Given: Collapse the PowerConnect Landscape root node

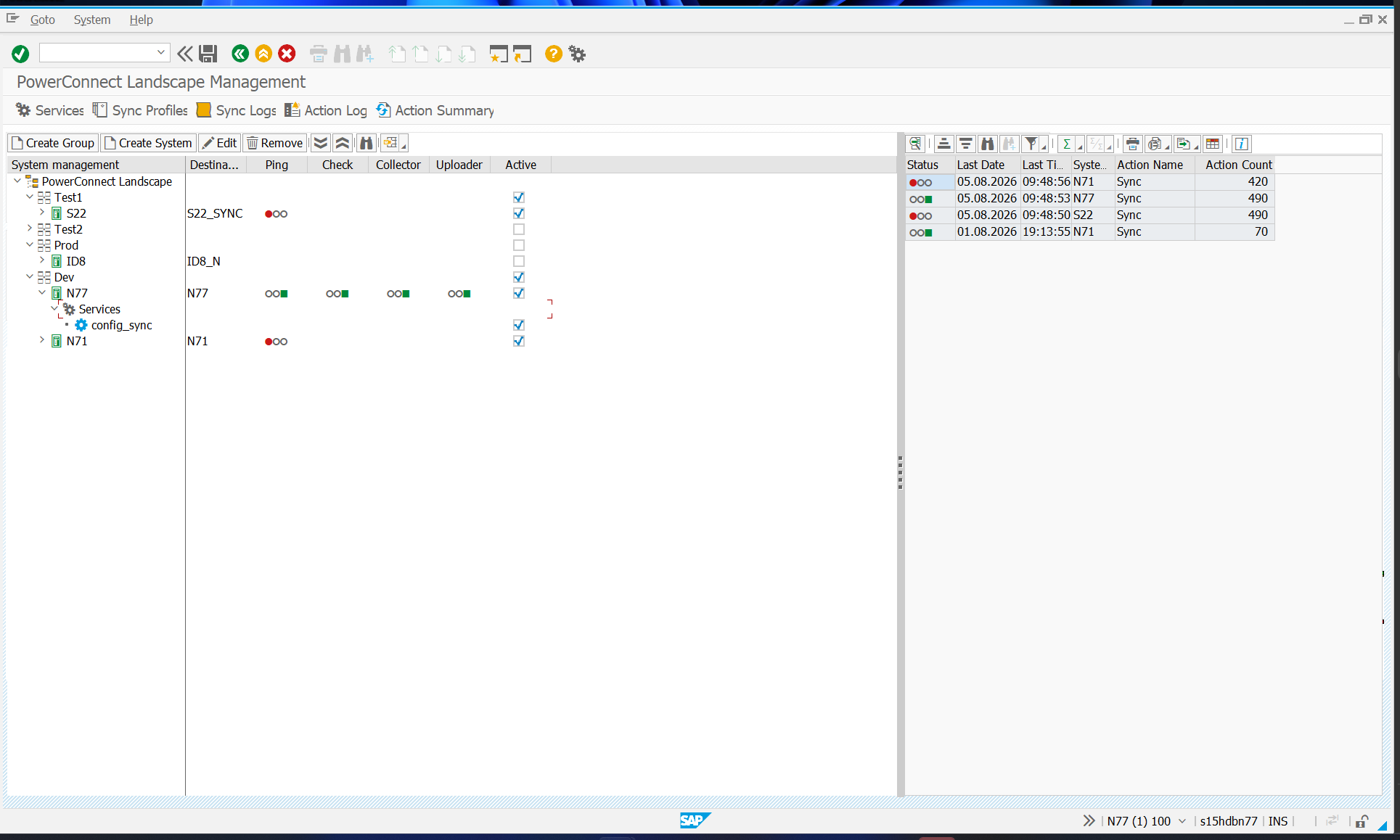Looking at the screenshot, I should click(17, 181).
